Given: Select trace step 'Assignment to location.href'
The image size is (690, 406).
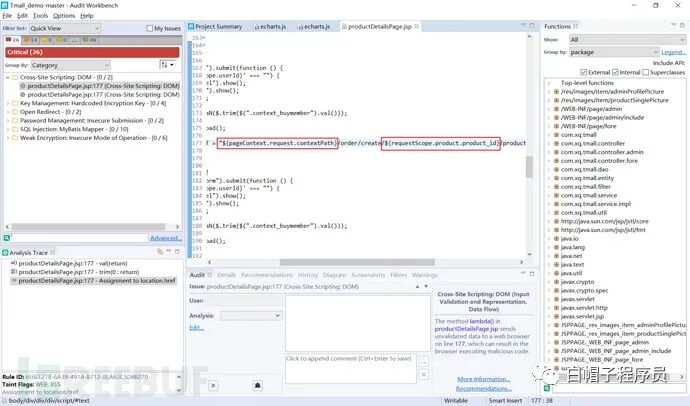Looking at the screenshot, I should (94, 281).
